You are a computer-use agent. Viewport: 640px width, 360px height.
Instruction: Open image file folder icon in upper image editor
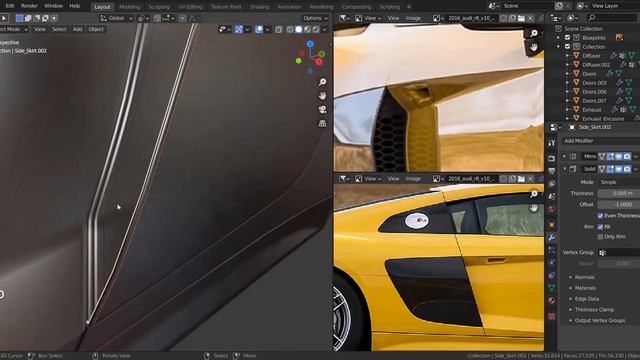[x=521, y=18]
